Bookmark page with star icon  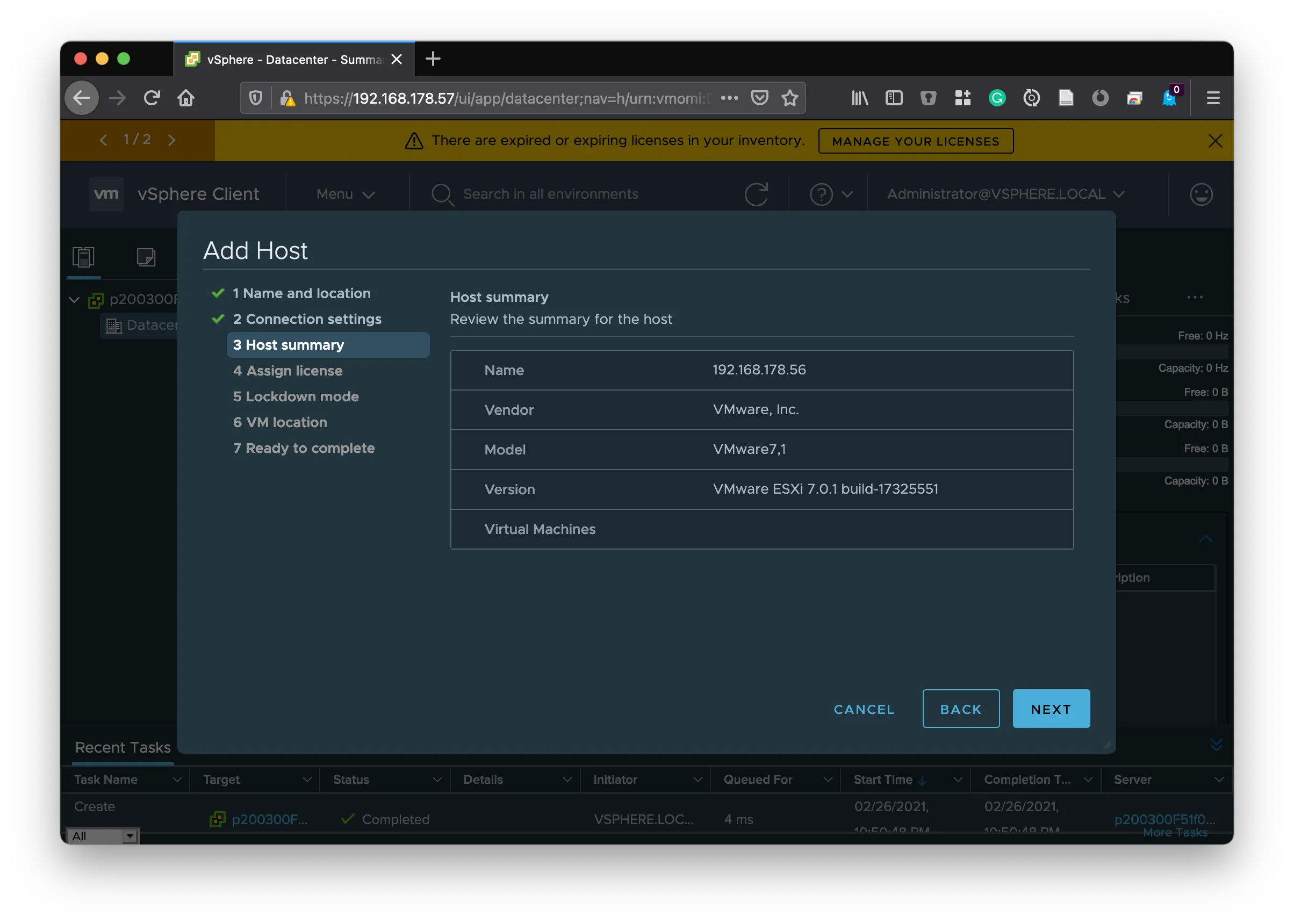tap(790, 98)
